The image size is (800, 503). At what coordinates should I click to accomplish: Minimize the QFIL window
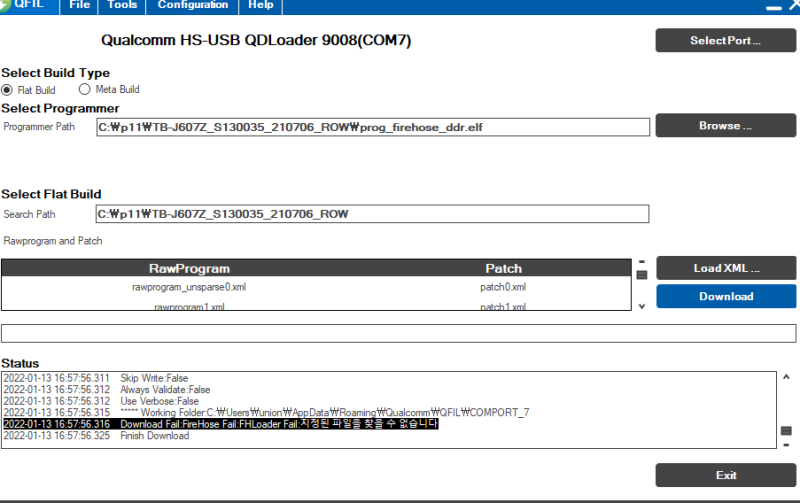(774, 7)
